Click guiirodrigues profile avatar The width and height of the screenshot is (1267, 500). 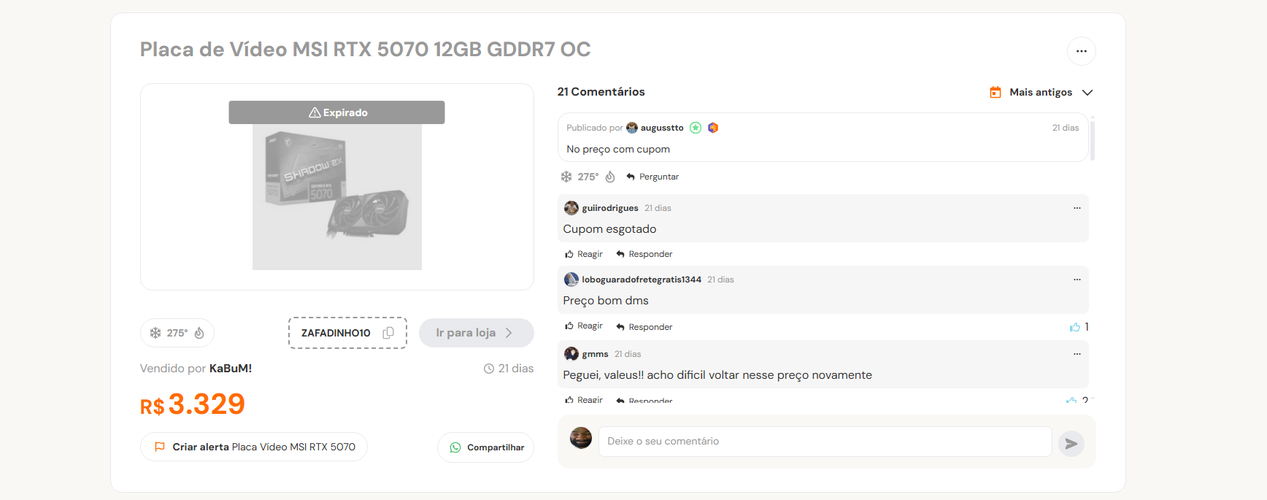pos(571,208)
